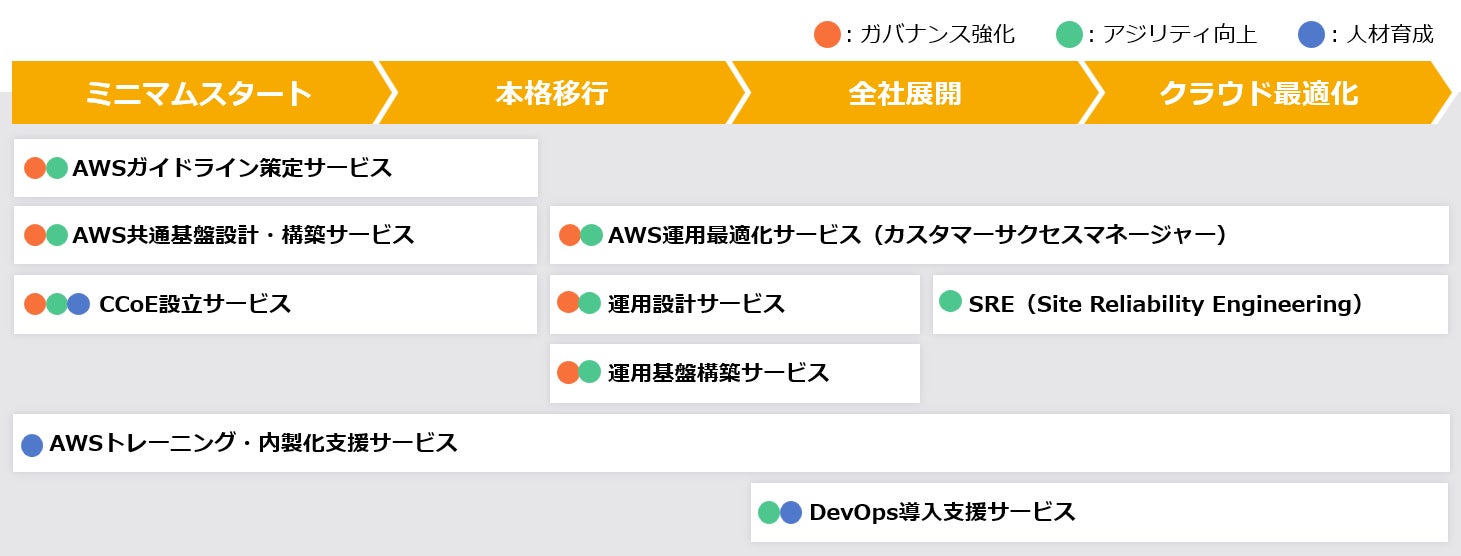The height and width of the screenshot is (556, 1461).
Task: Select the 全社展開 phase arrow
Action: (905, 94)
